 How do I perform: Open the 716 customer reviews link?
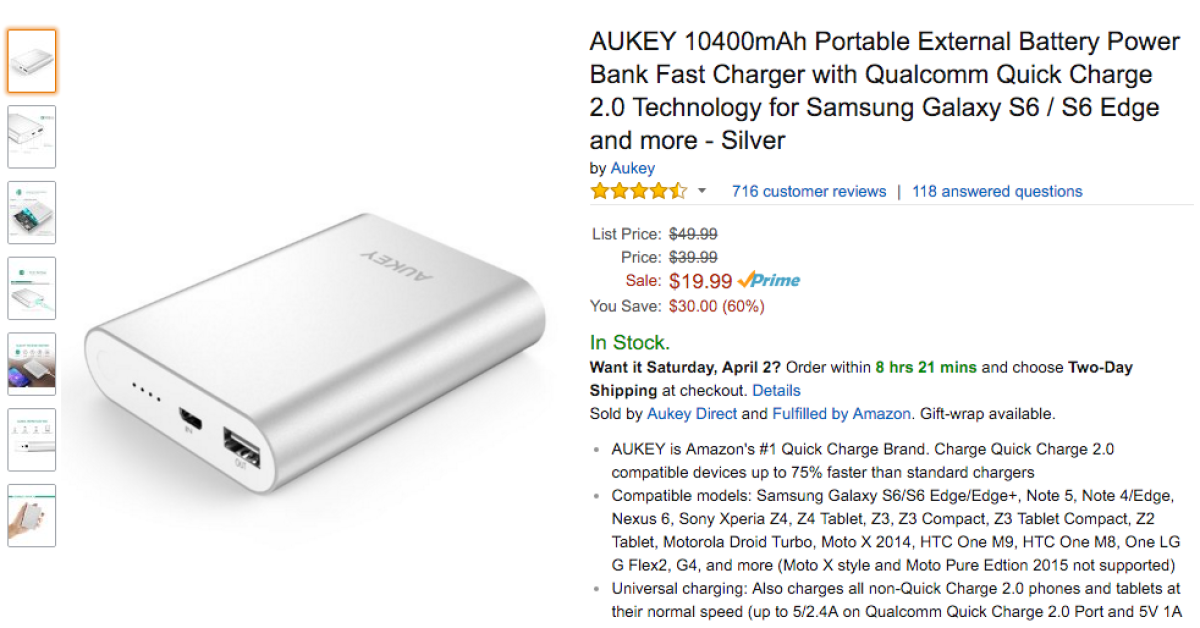point(809,191)
